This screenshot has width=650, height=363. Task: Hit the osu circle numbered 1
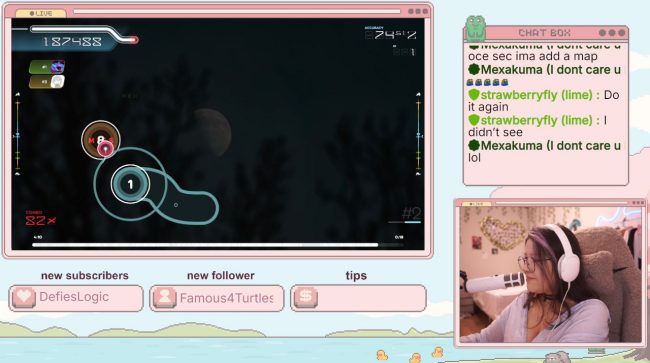click(x=131, y=184)
